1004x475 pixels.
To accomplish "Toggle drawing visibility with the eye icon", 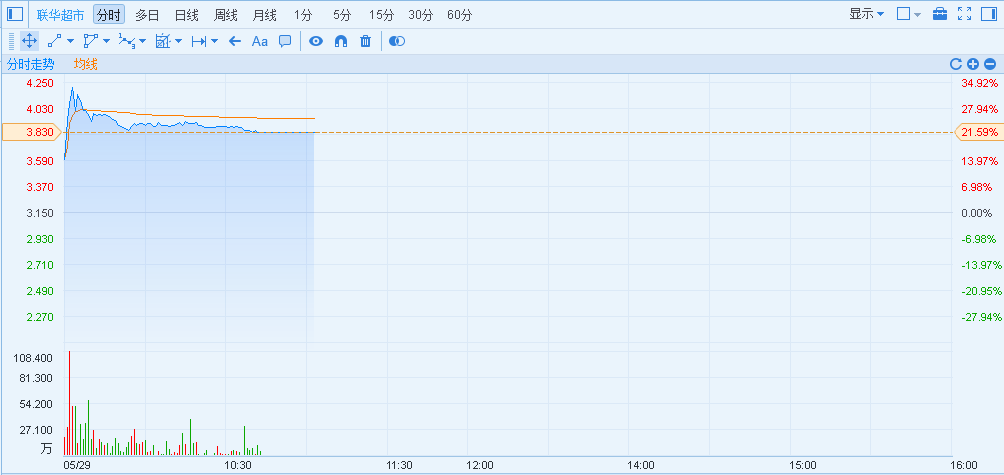I will point(316,41).
